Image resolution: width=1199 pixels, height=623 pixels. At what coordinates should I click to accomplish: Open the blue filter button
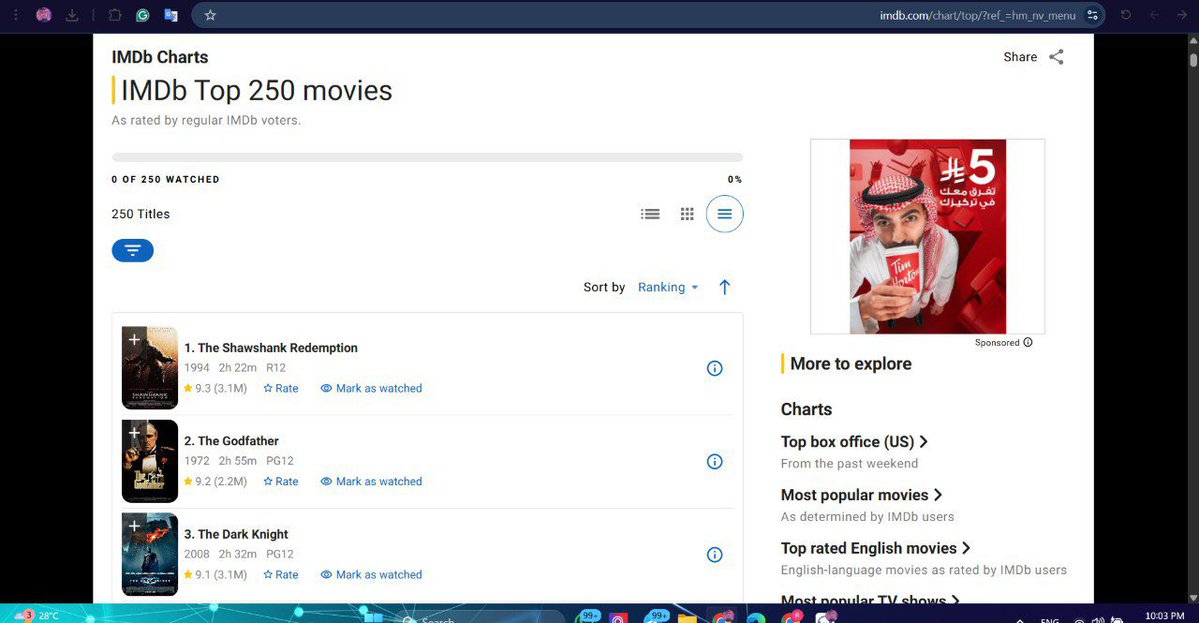click(x=132, y=250)
